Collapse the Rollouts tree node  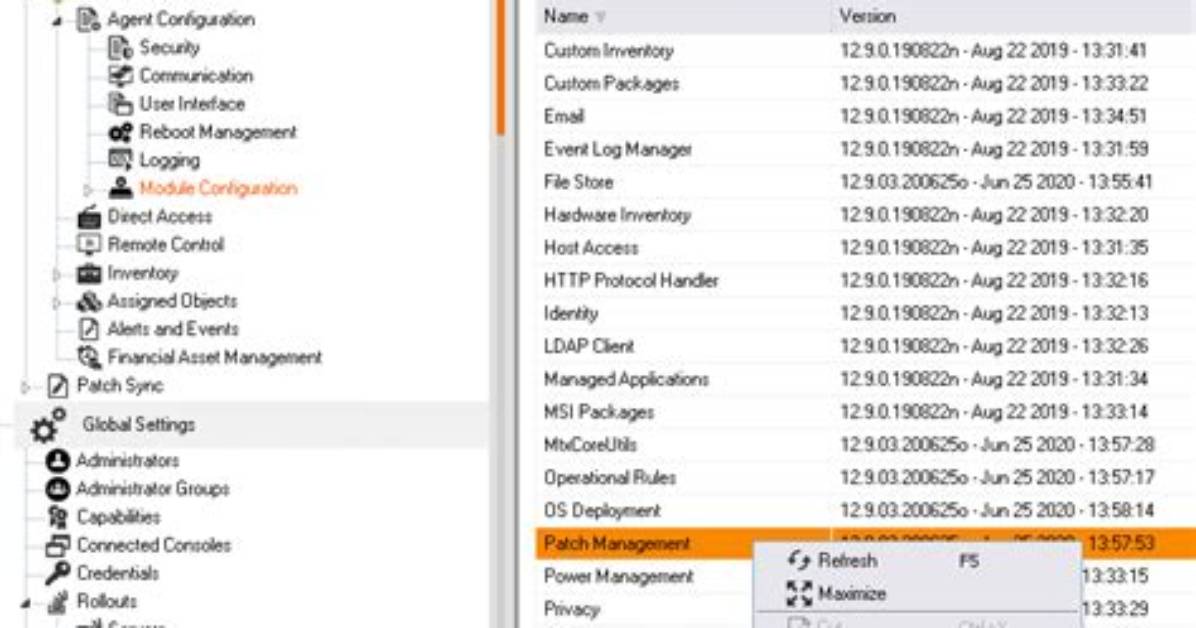coord(26,603)
